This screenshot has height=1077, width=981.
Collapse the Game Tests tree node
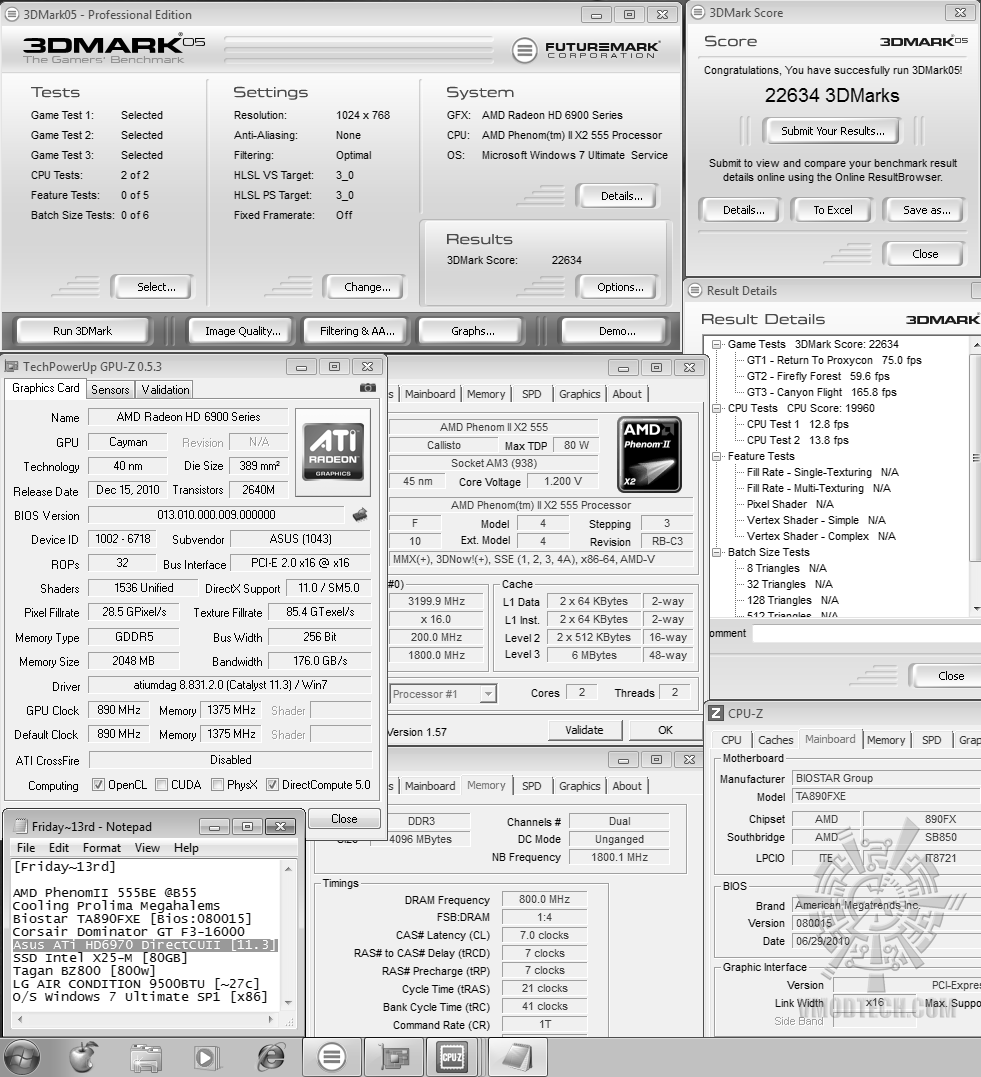pyautogui.click(x=717, y=344)
